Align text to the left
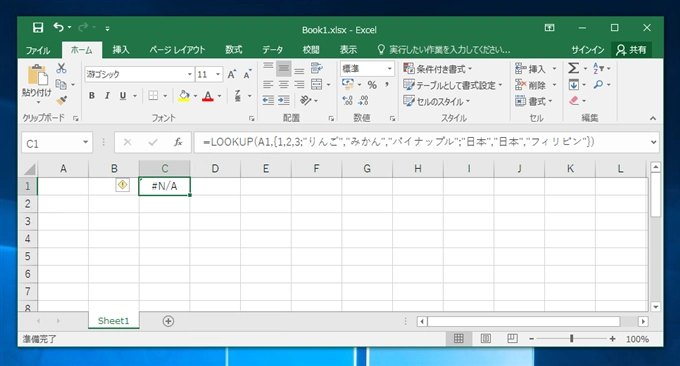 tap(268, 84)
